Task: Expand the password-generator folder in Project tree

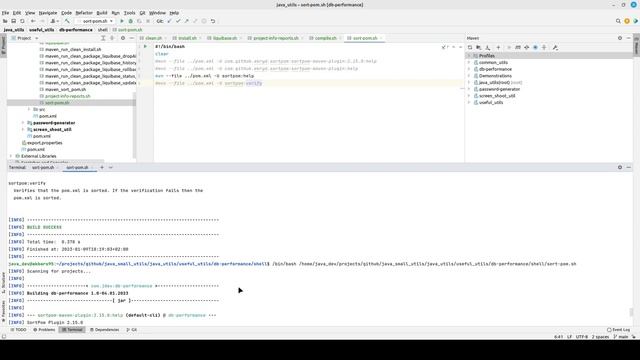Action: [x=23, y=123]
